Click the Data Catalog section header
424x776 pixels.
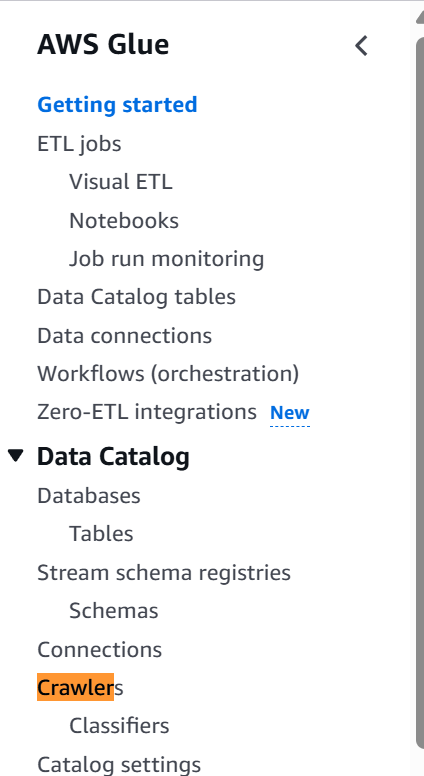coord(113,456)
